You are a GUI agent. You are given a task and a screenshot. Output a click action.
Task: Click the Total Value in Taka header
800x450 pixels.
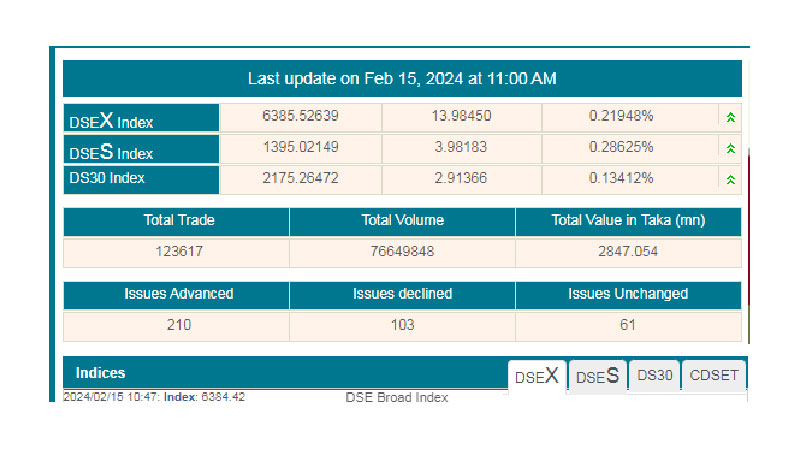tap(628, 221)
